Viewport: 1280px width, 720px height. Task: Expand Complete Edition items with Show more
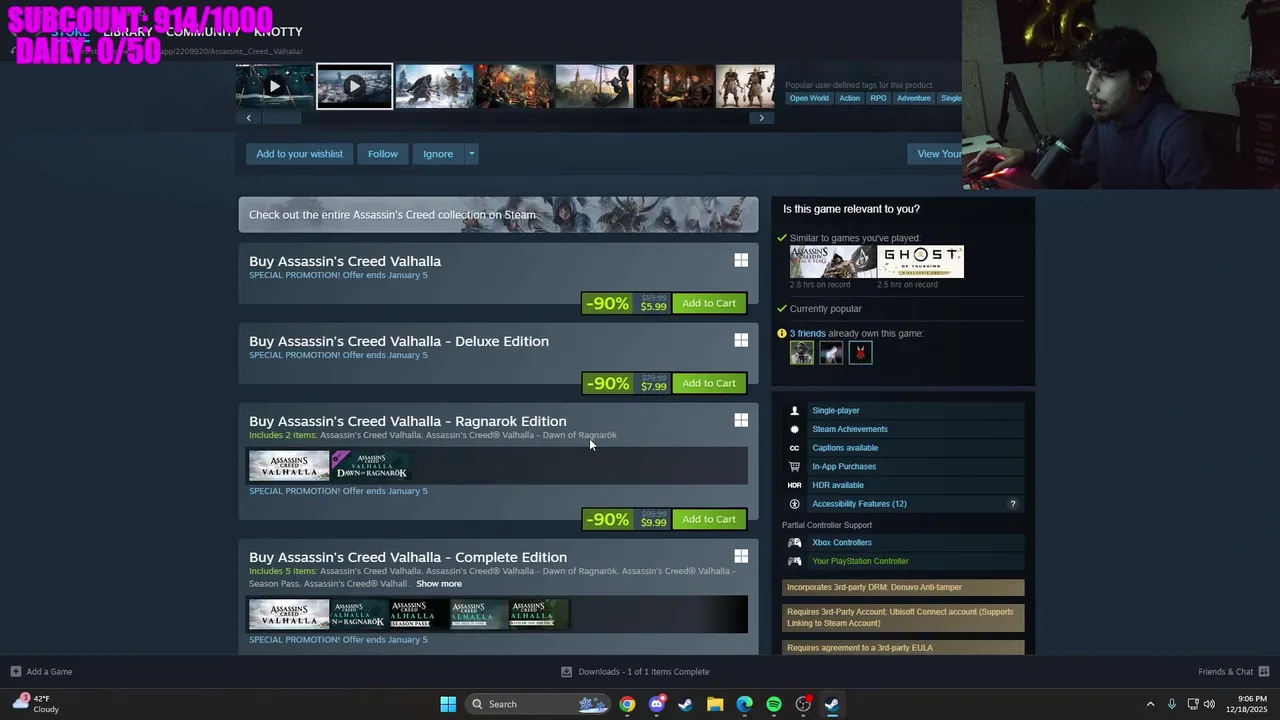coord(439,584)
